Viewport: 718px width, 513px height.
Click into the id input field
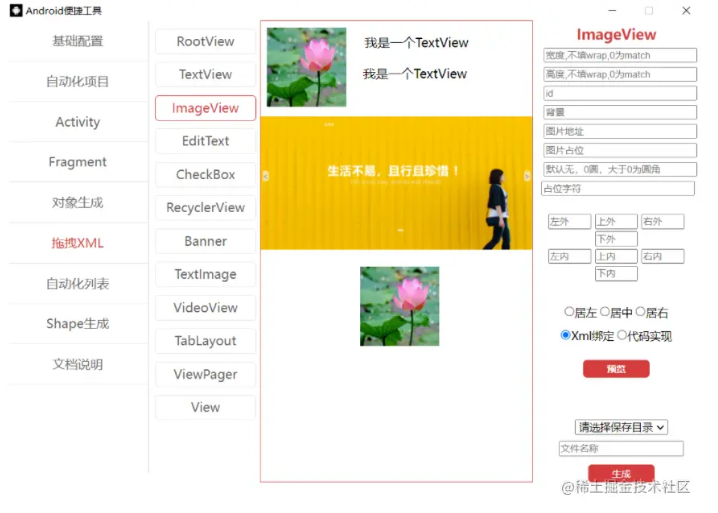click(620, 93)
